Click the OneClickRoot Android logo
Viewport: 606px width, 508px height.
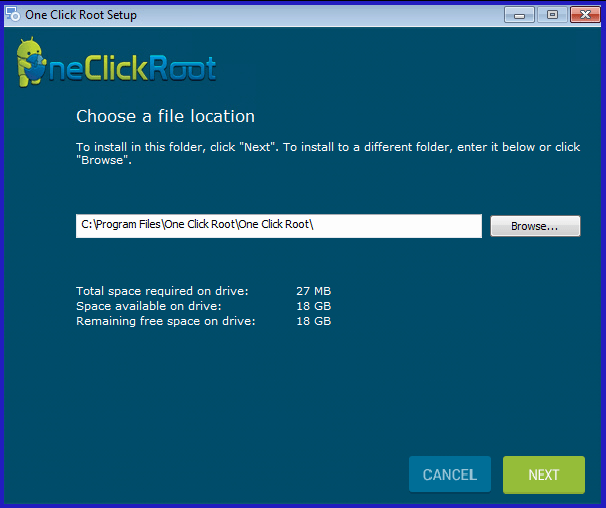(x=116, y=63)
